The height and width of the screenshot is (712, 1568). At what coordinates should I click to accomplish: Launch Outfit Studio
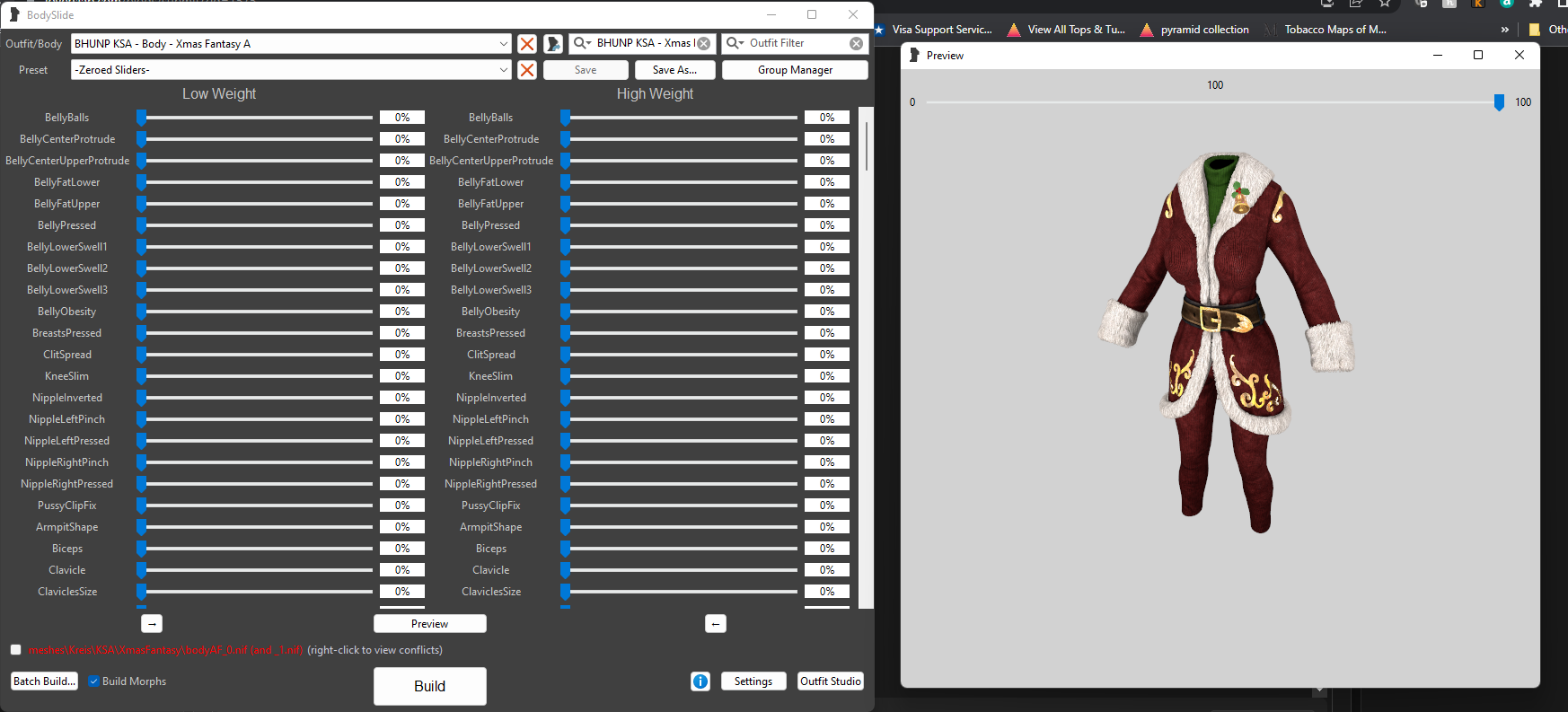pos(831,681)
